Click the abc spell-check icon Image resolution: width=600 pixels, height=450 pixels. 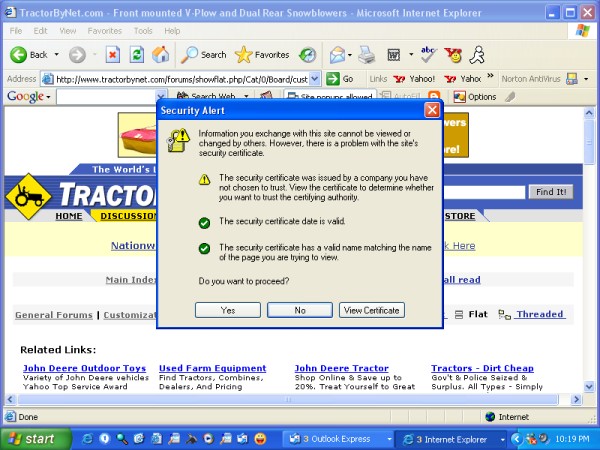[427, 55]
